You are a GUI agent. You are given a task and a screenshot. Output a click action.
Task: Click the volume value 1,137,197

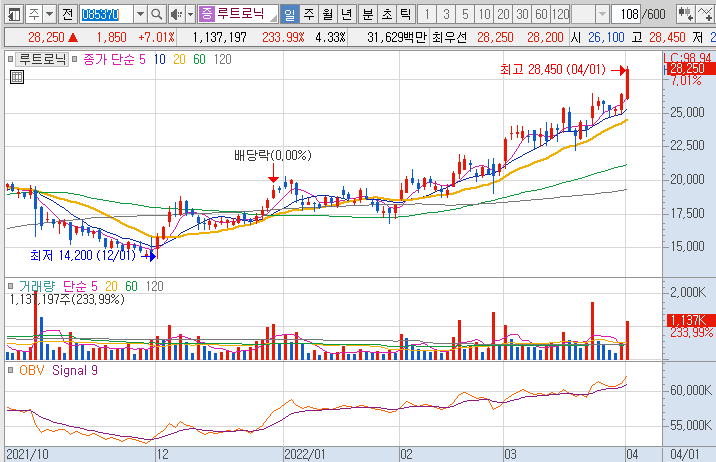pos(220,37)
